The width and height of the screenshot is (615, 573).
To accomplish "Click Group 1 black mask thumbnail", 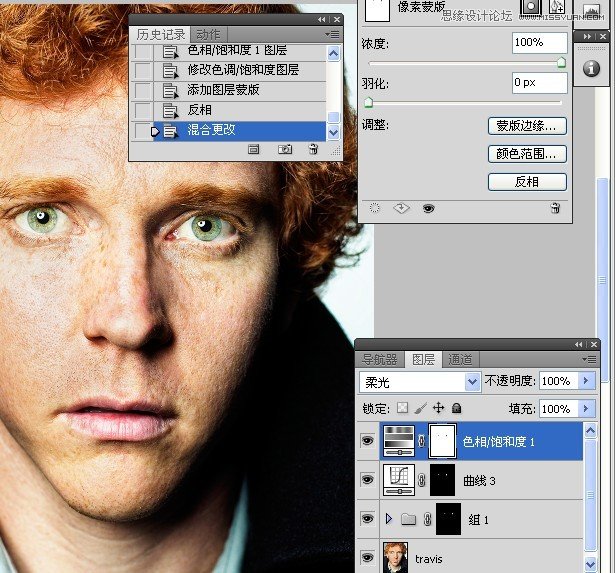I will coord(449,519).
